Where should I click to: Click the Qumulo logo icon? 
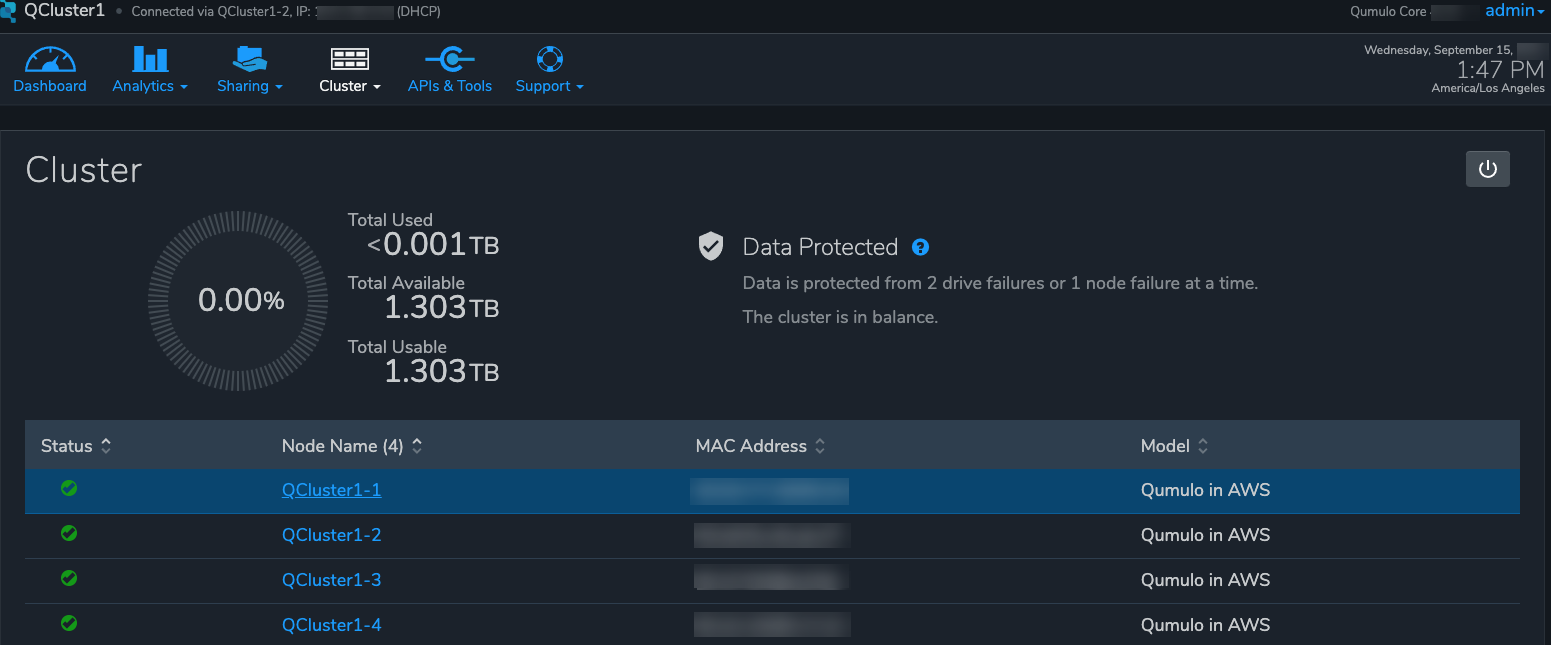click(8, 11)
